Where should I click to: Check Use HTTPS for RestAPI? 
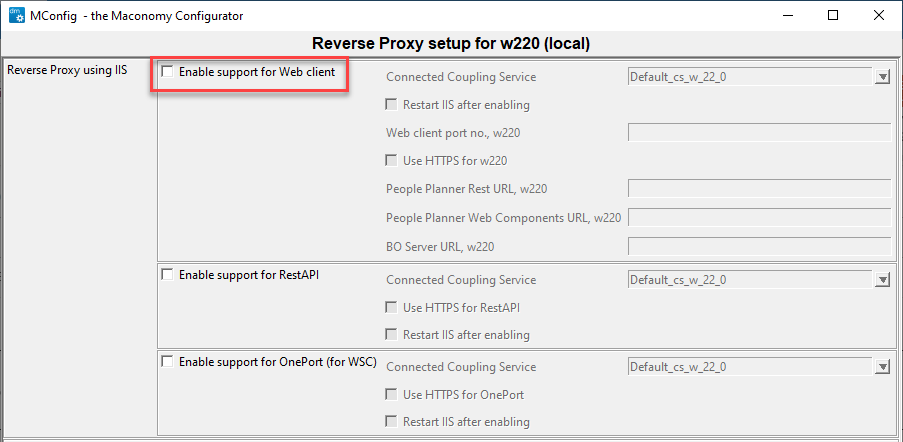[x=392, y=308]
